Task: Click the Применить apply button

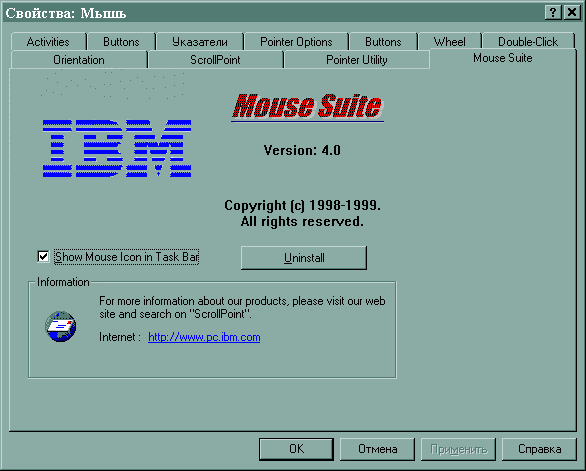Action: pyautogui.click(x=459, y=449)
